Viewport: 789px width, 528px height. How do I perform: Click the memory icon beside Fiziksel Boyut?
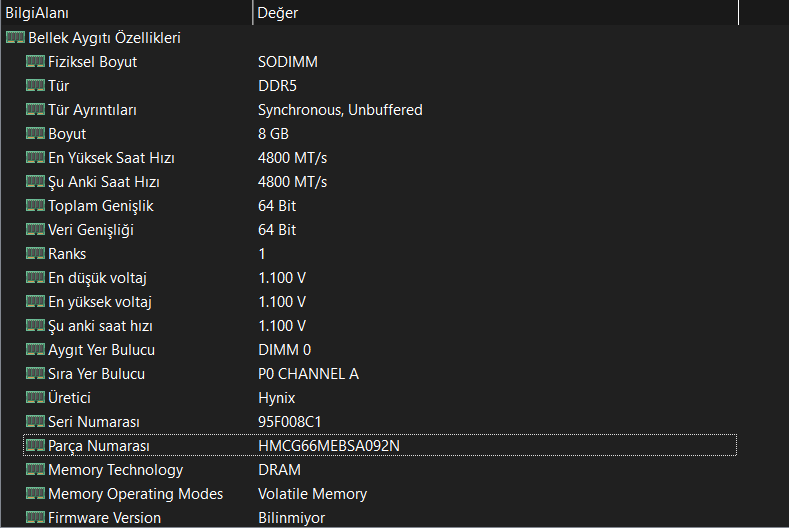pyautogui.click(x=35, y=62)
